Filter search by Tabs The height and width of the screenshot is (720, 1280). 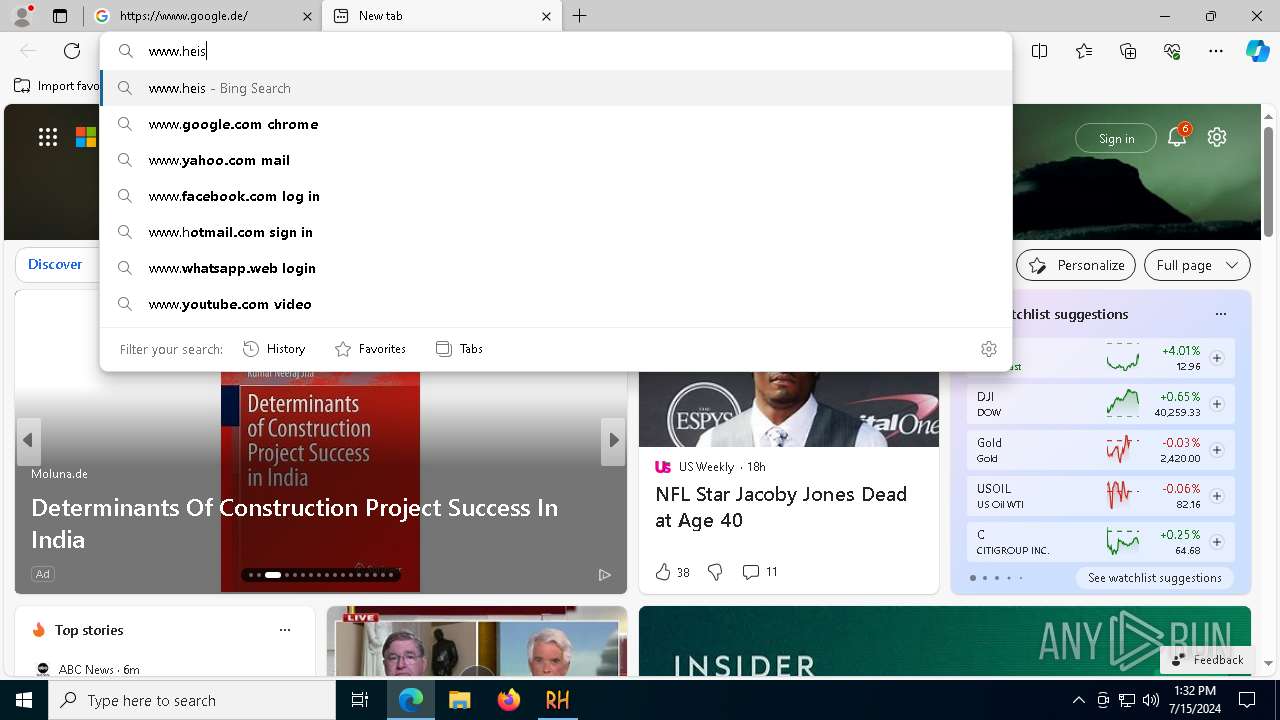(460, 349)
